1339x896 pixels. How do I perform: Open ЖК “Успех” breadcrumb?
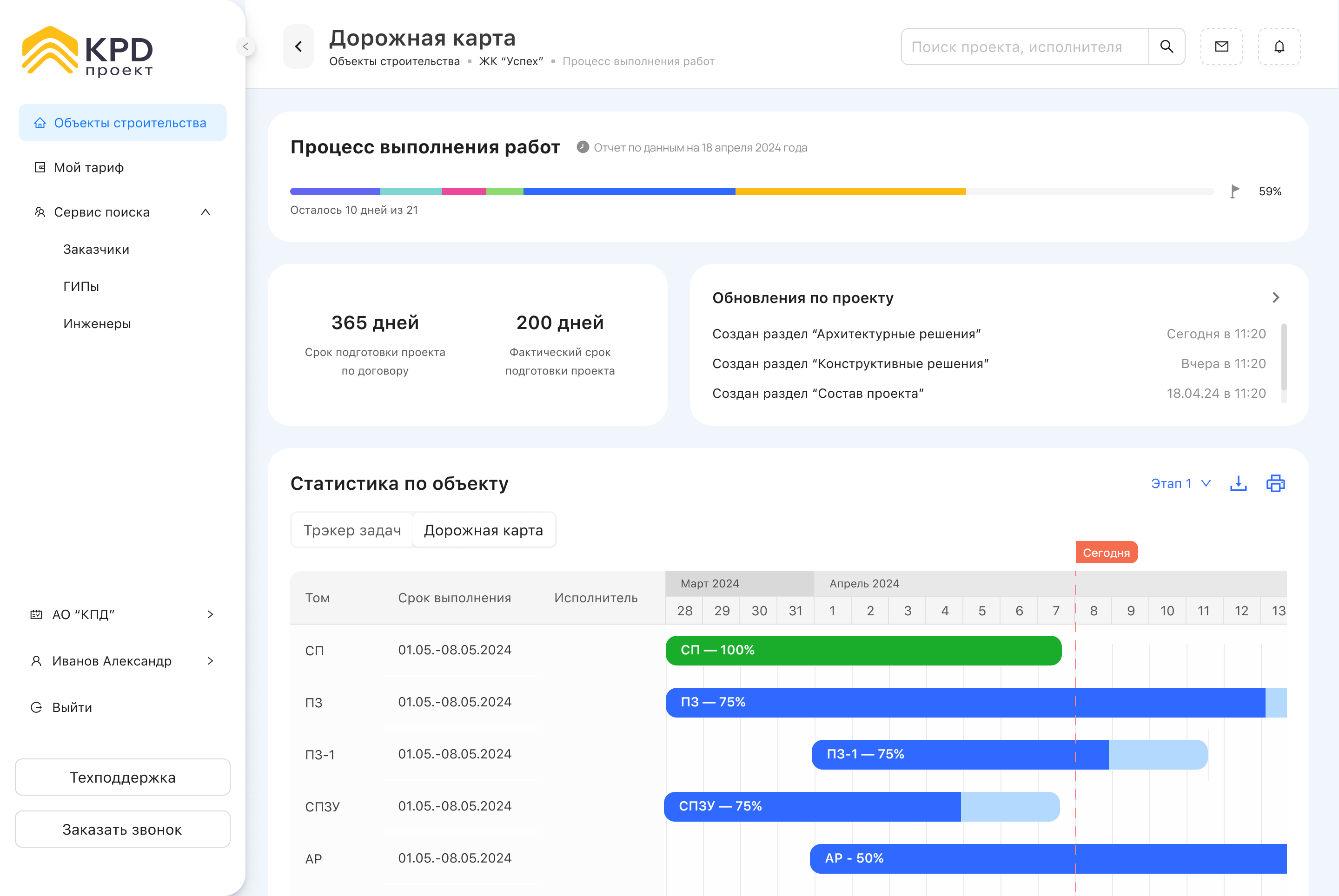coord(511,61)
